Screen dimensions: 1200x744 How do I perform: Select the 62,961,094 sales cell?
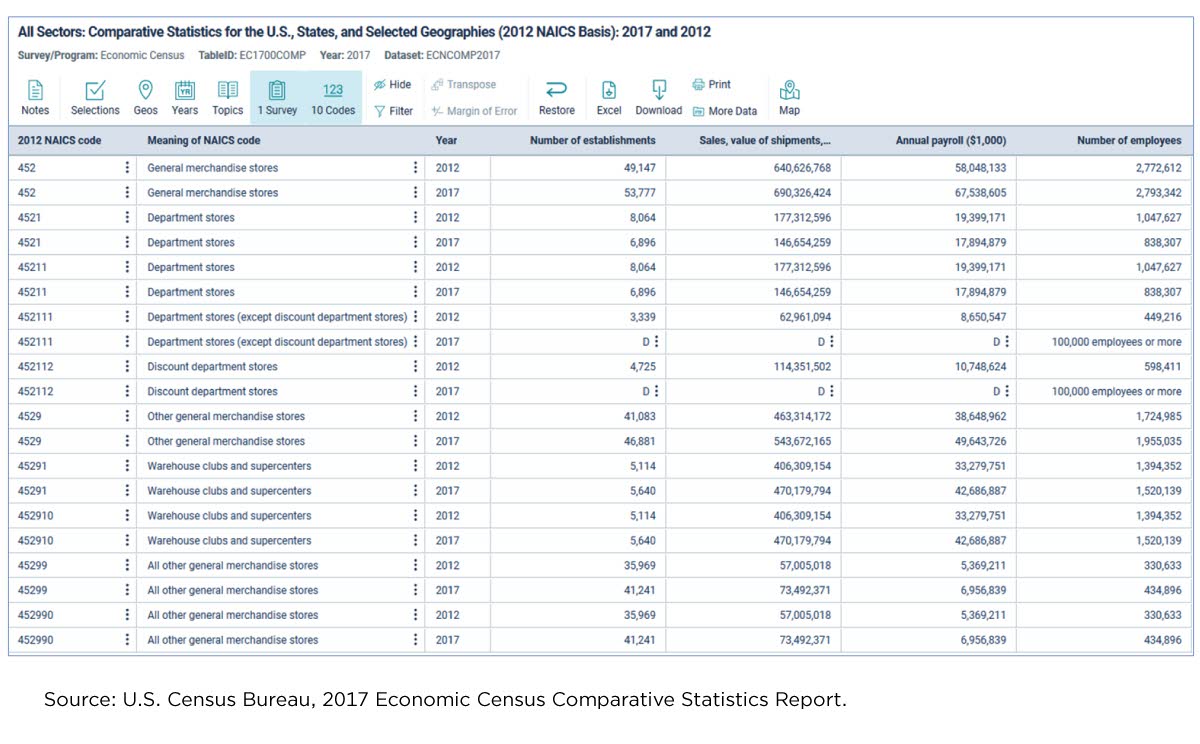[753, 317]
